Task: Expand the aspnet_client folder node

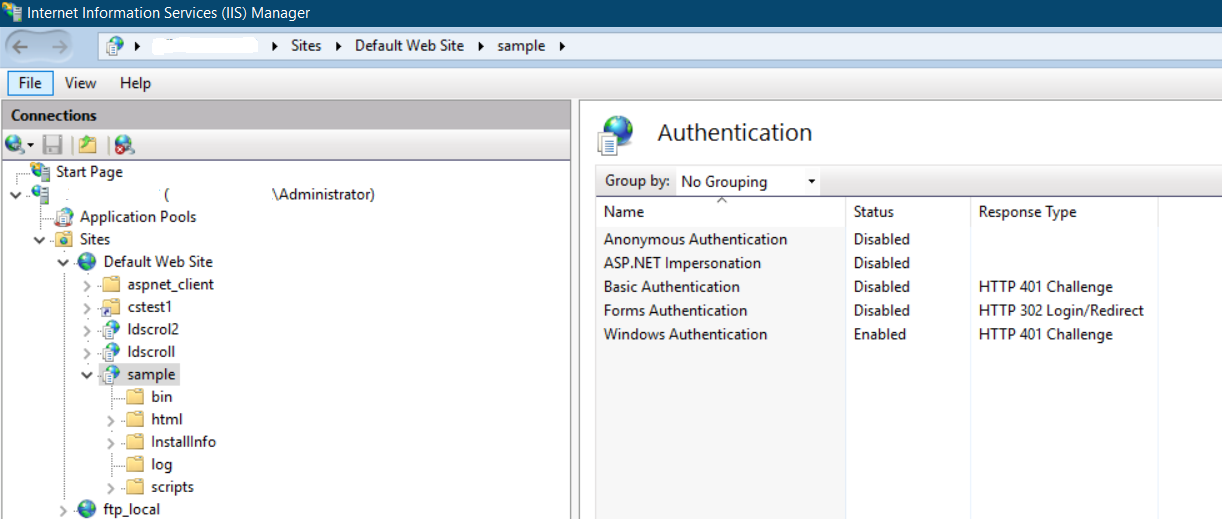Action: point(87,285)
